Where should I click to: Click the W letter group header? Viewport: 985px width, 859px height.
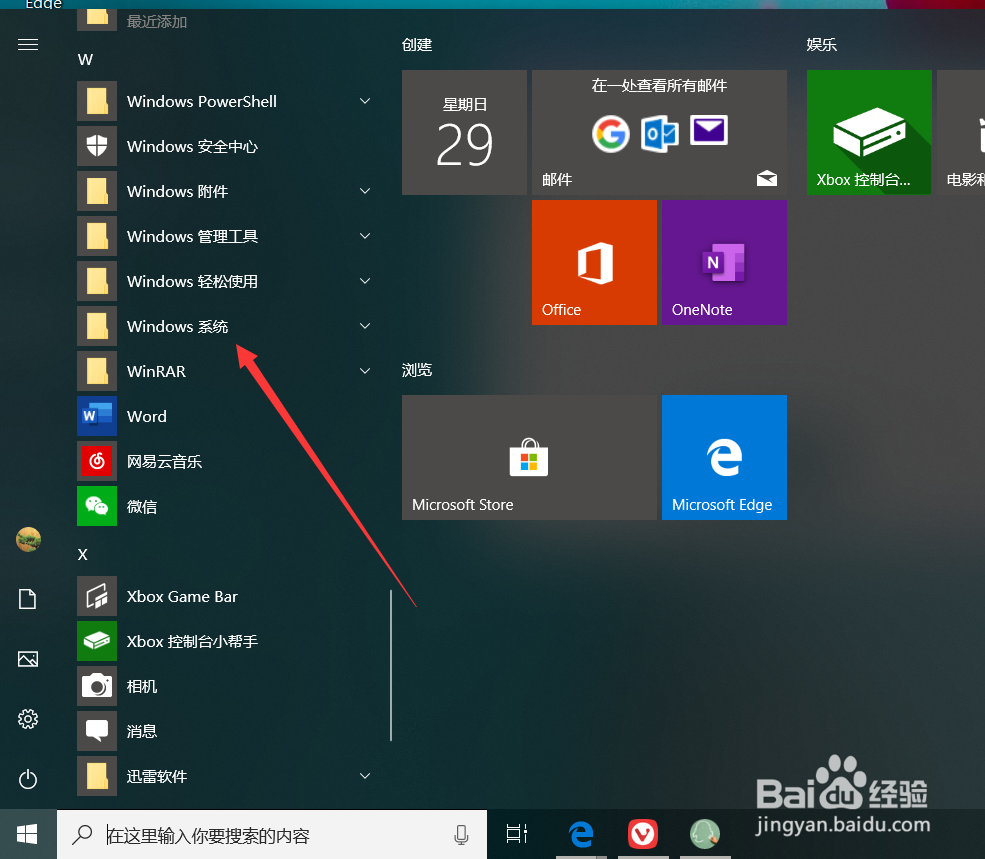point(85,60)
